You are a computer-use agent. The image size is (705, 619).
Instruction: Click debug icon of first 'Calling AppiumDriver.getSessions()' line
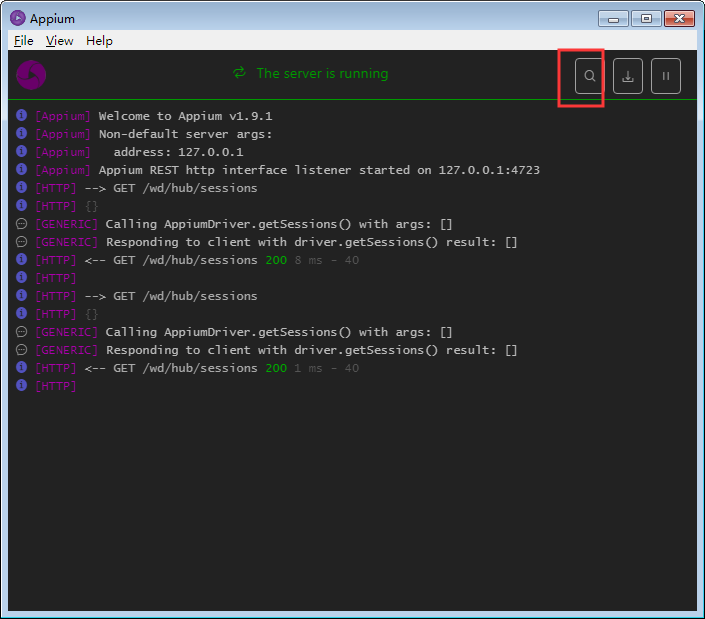[x=21, y=224]
